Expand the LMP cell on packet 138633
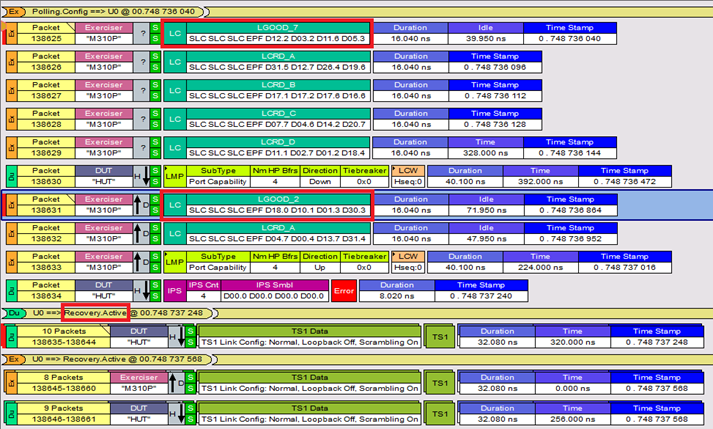This screenshot has width=713, height=429. [175, 262]
